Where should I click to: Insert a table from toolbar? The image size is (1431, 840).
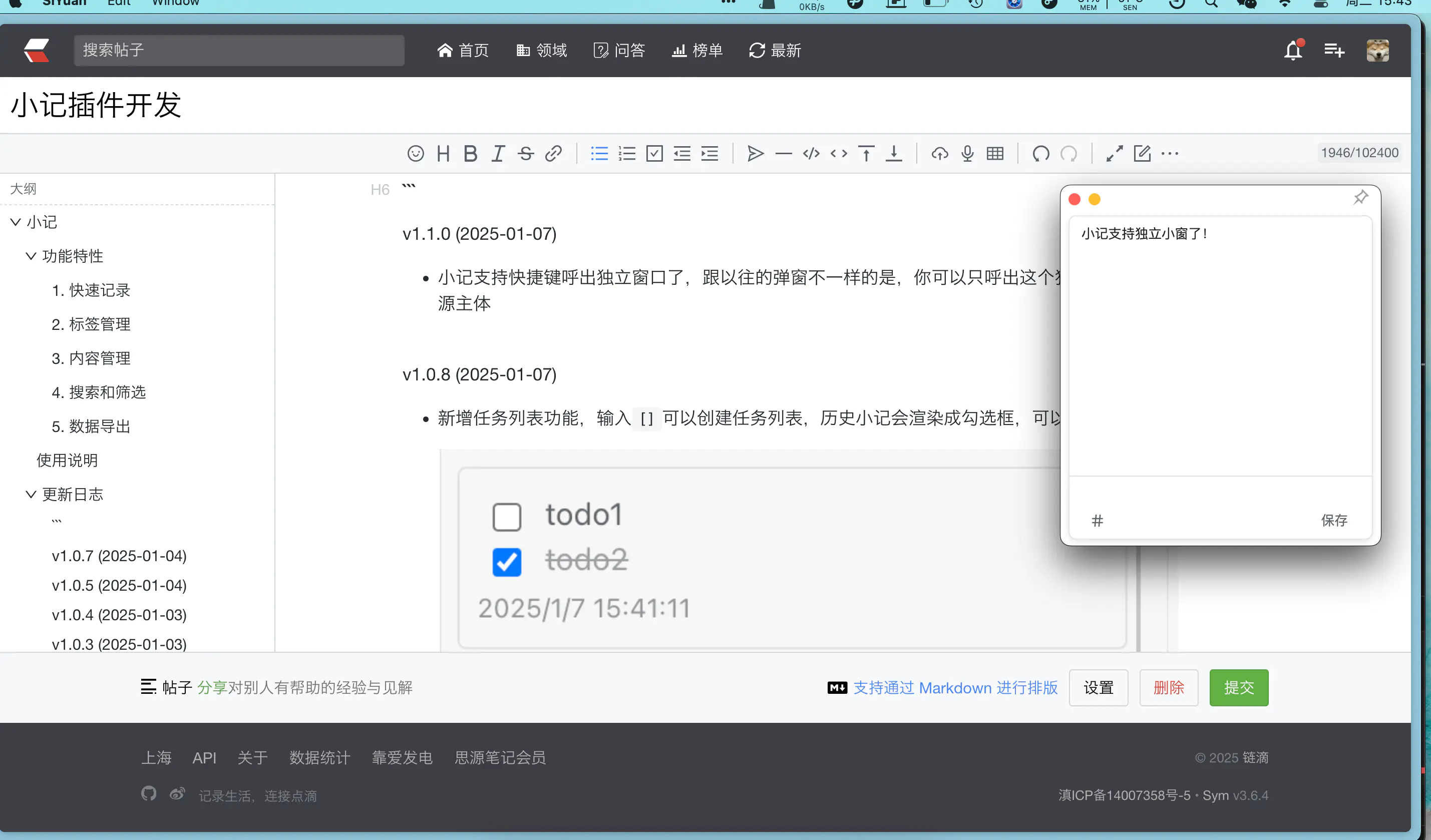(995, 153)
